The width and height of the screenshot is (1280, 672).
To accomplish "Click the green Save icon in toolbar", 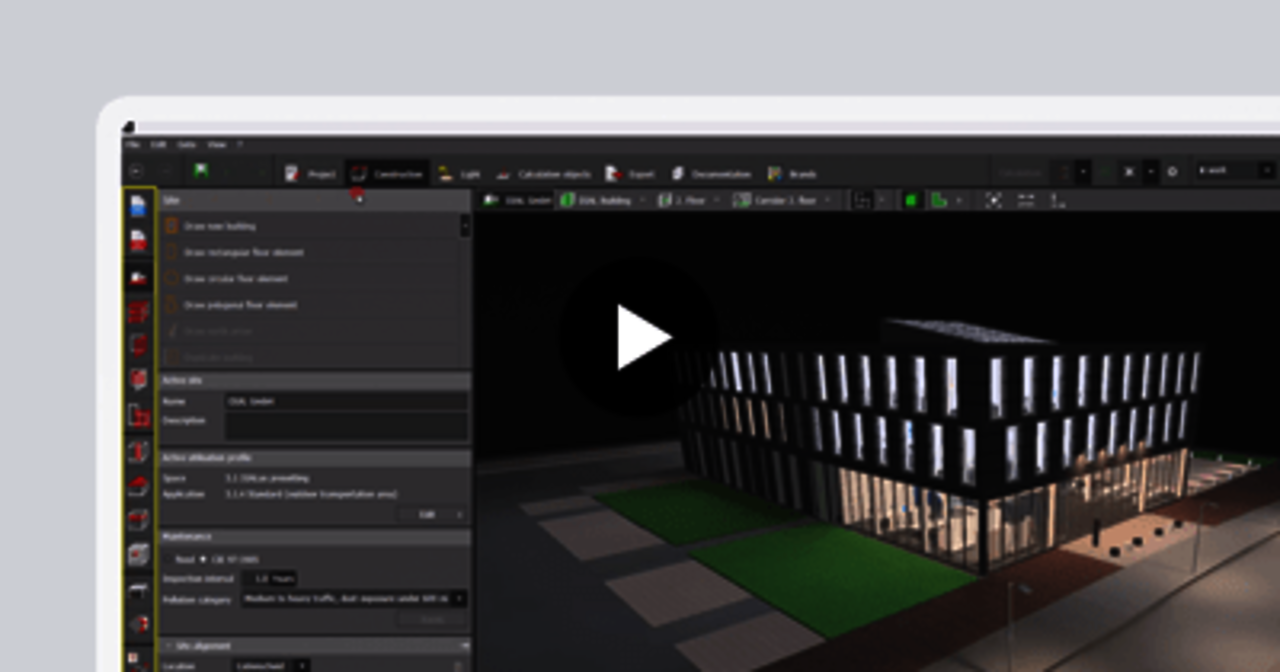I will [x=201, y=172].
